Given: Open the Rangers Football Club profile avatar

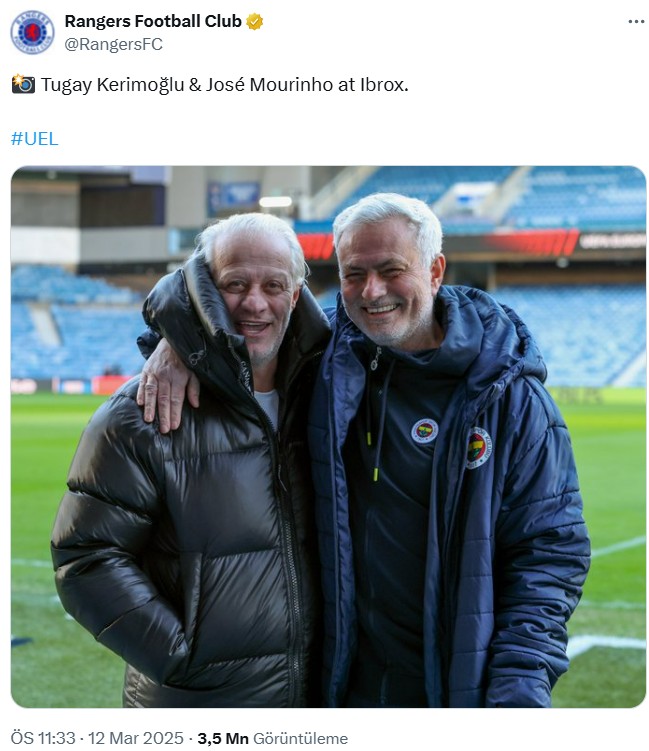Looking at the screenshot, I should click(32, 32).
